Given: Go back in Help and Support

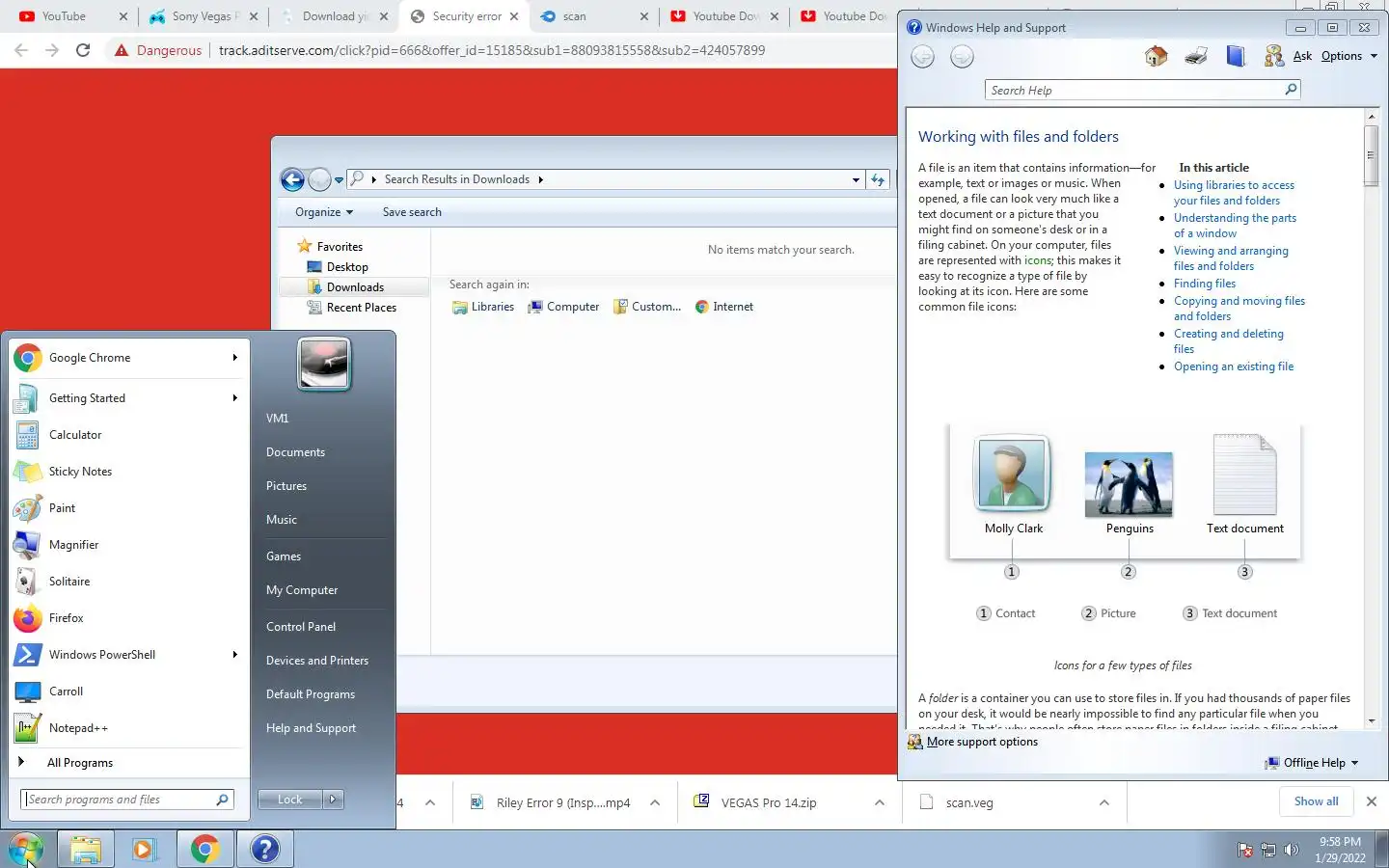Looking at the screenshot, I should point(923,57).
